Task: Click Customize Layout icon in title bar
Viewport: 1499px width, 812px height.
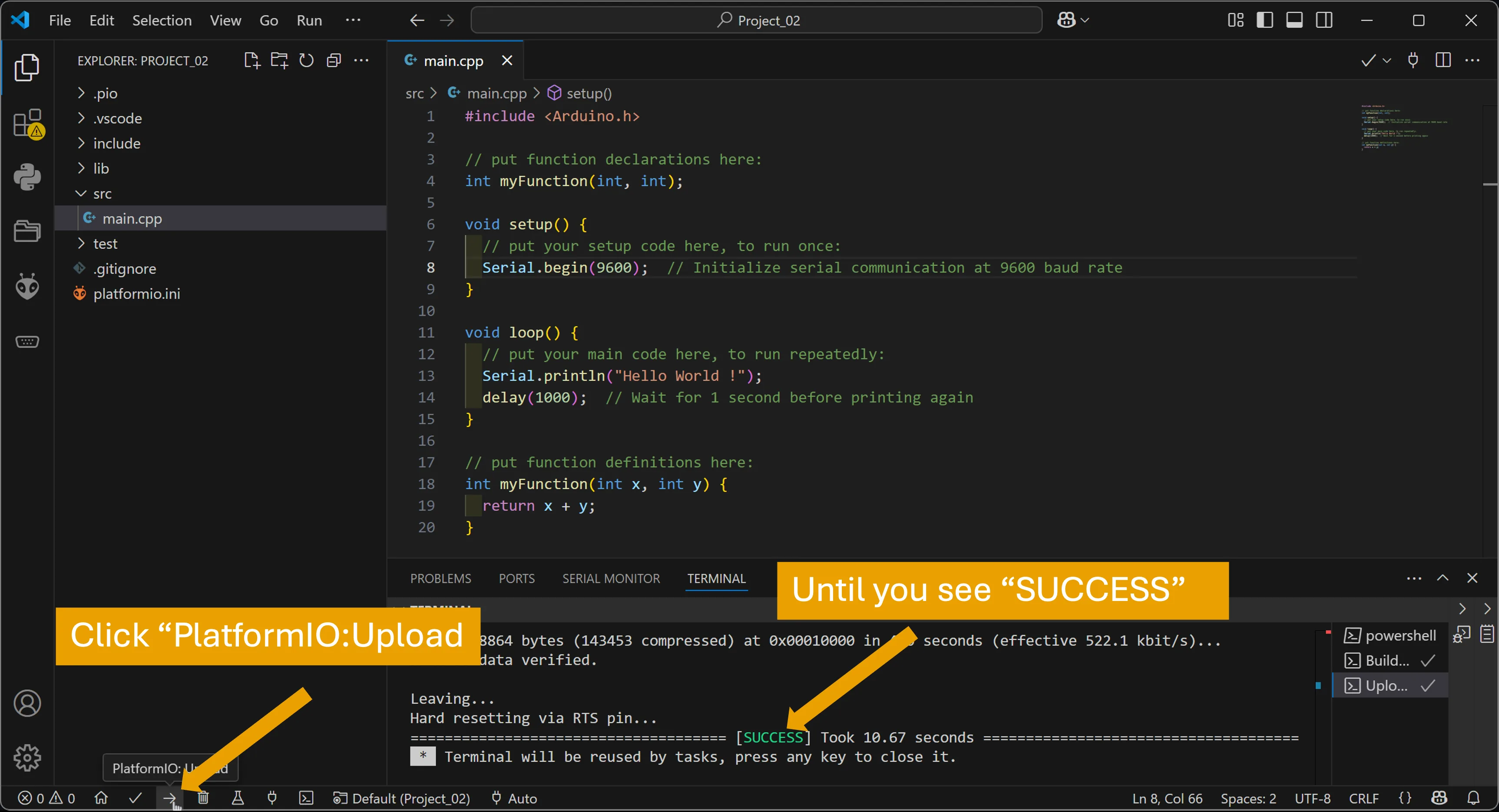Action: point(1235,20)
